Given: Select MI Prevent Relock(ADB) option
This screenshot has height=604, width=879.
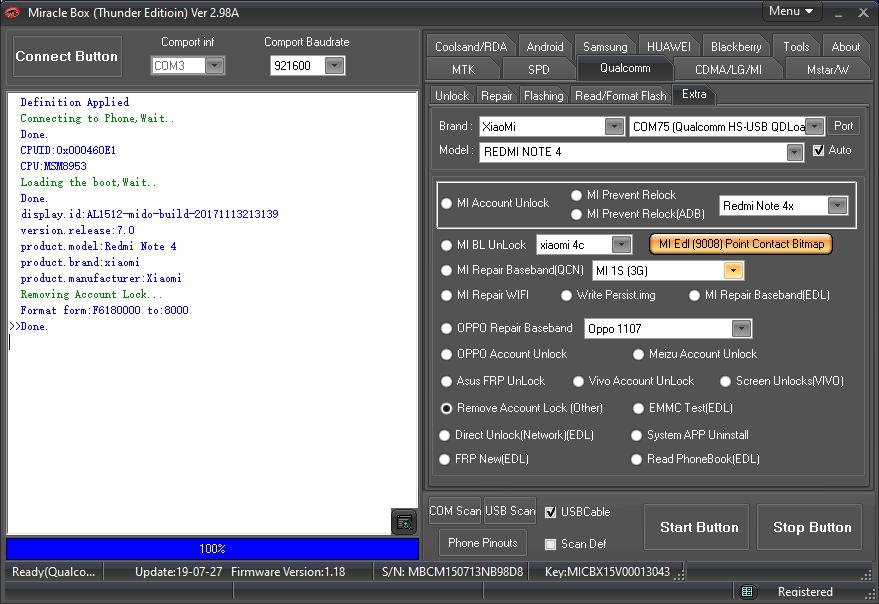Looking at the screenshot, I should pos(576,214).
